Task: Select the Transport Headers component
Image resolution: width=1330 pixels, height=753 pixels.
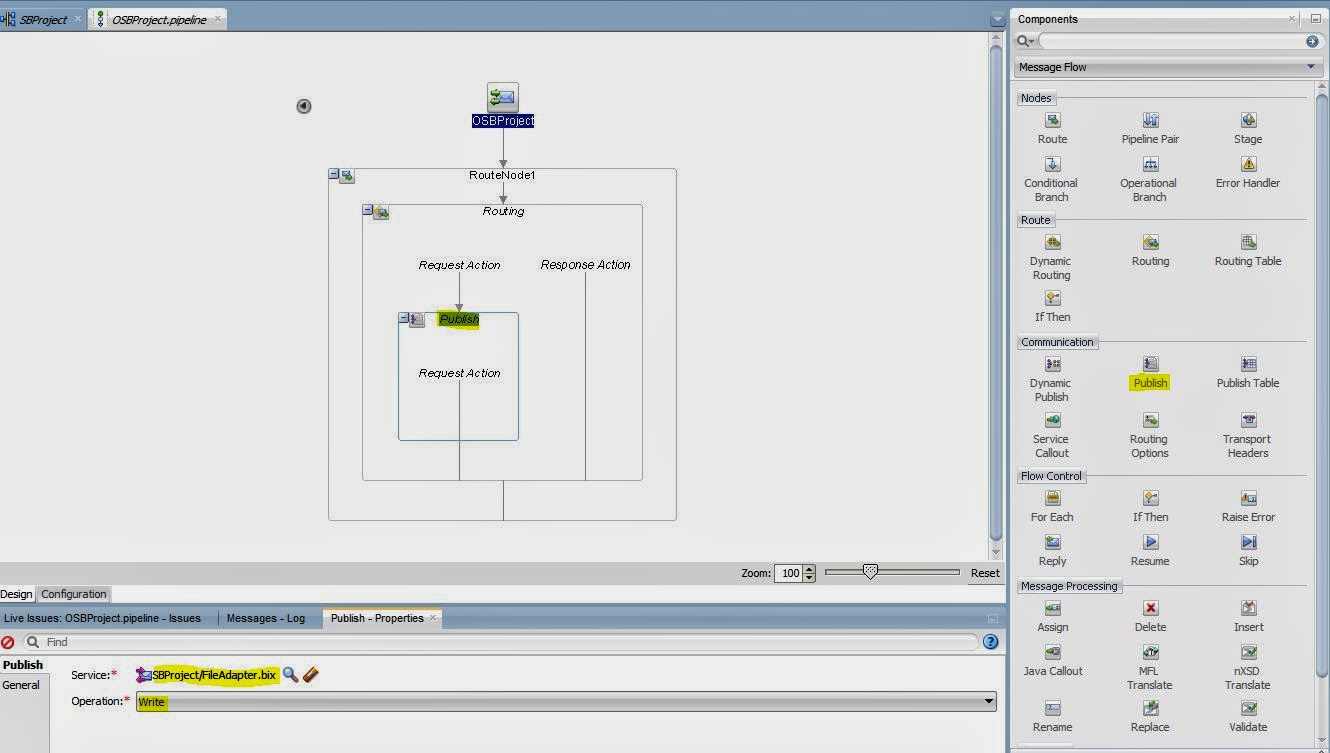Action: 1247,435
